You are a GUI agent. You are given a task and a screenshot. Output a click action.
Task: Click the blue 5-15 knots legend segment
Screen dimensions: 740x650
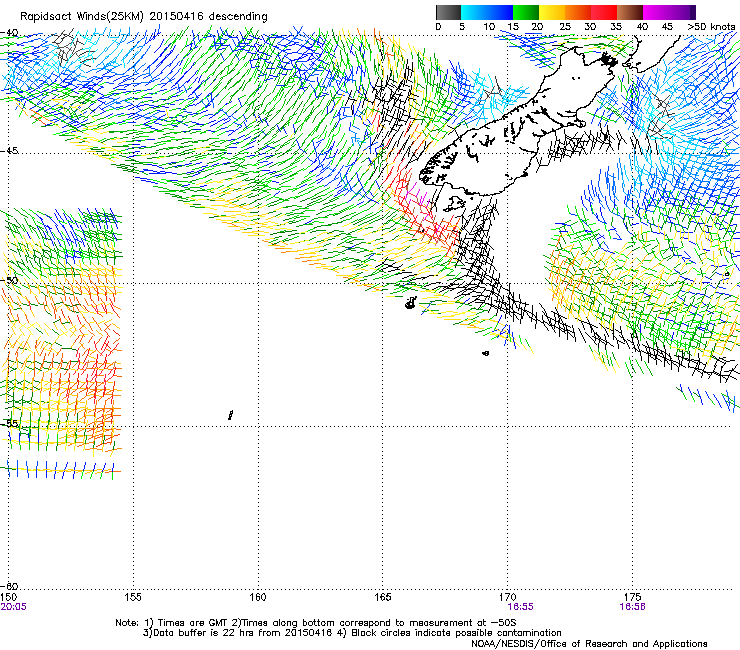point(487,12)
